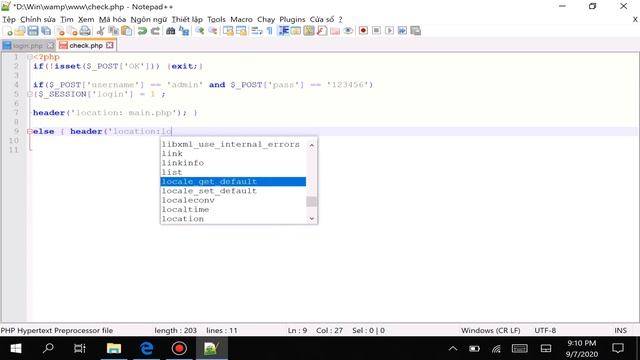640x360 pixels.
Task: Close the check.php tab
Action: tap(110, 45)
